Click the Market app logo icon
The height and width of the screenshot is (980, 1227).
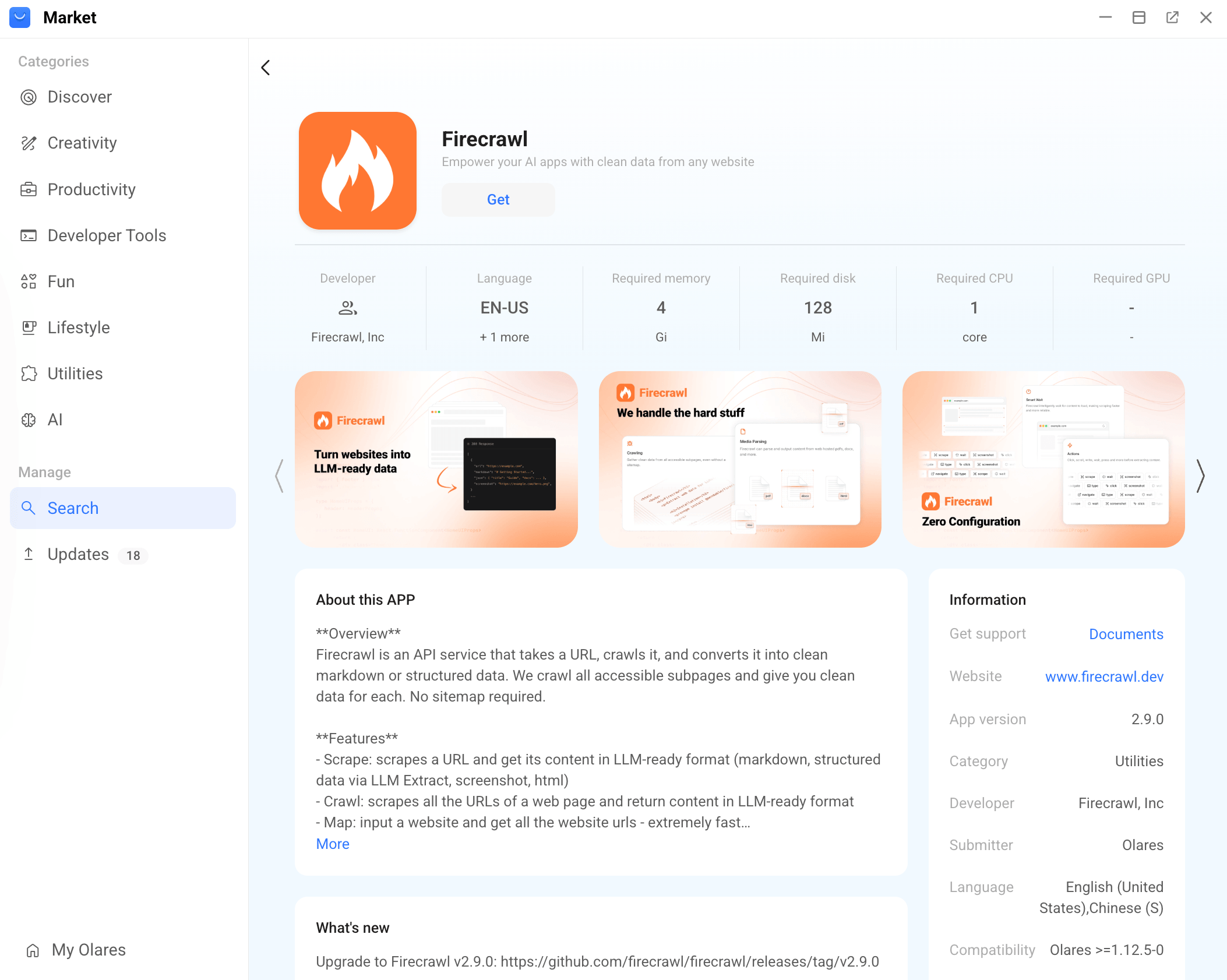(x=20, y=17)
